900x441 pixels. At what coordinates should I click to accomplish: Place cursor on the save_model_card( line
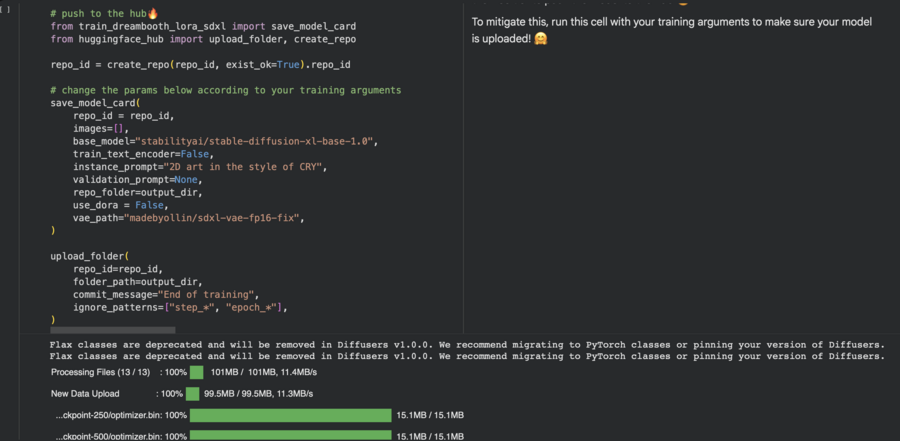(x=95, y=103)
